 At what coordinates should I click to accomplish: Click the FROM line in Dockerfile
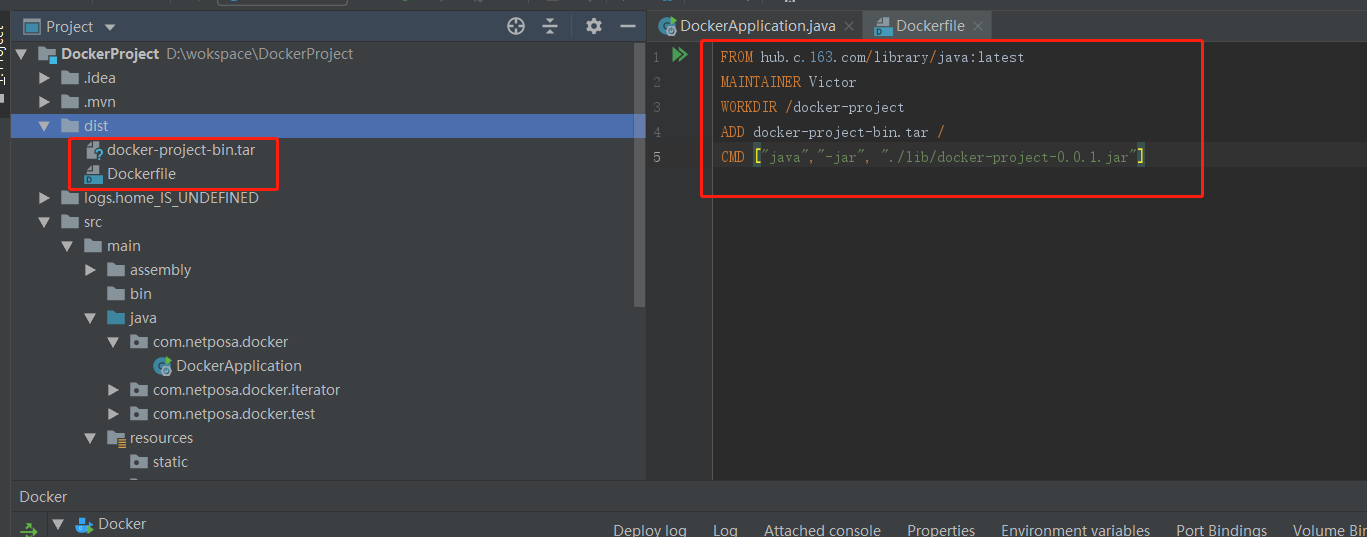[872, 57]
